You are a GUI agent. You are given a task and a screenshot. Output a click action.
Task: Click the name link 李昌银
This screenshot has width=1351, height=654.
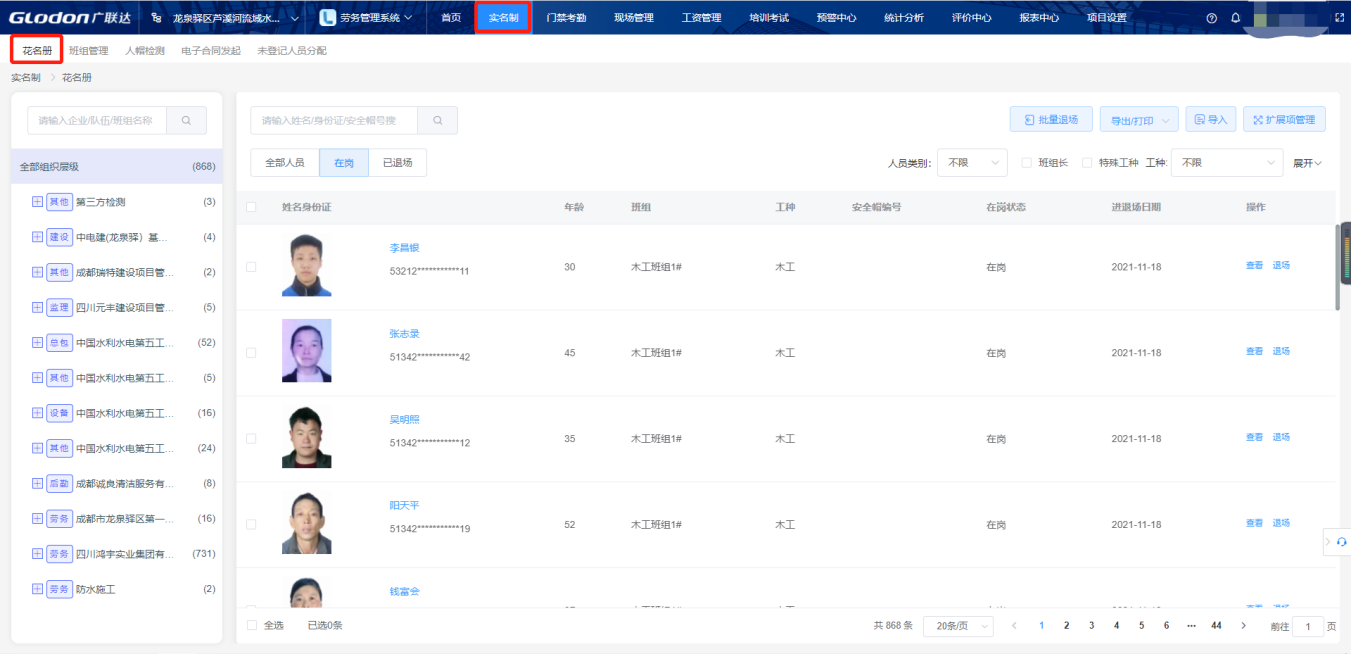click(x=404, y=248)
